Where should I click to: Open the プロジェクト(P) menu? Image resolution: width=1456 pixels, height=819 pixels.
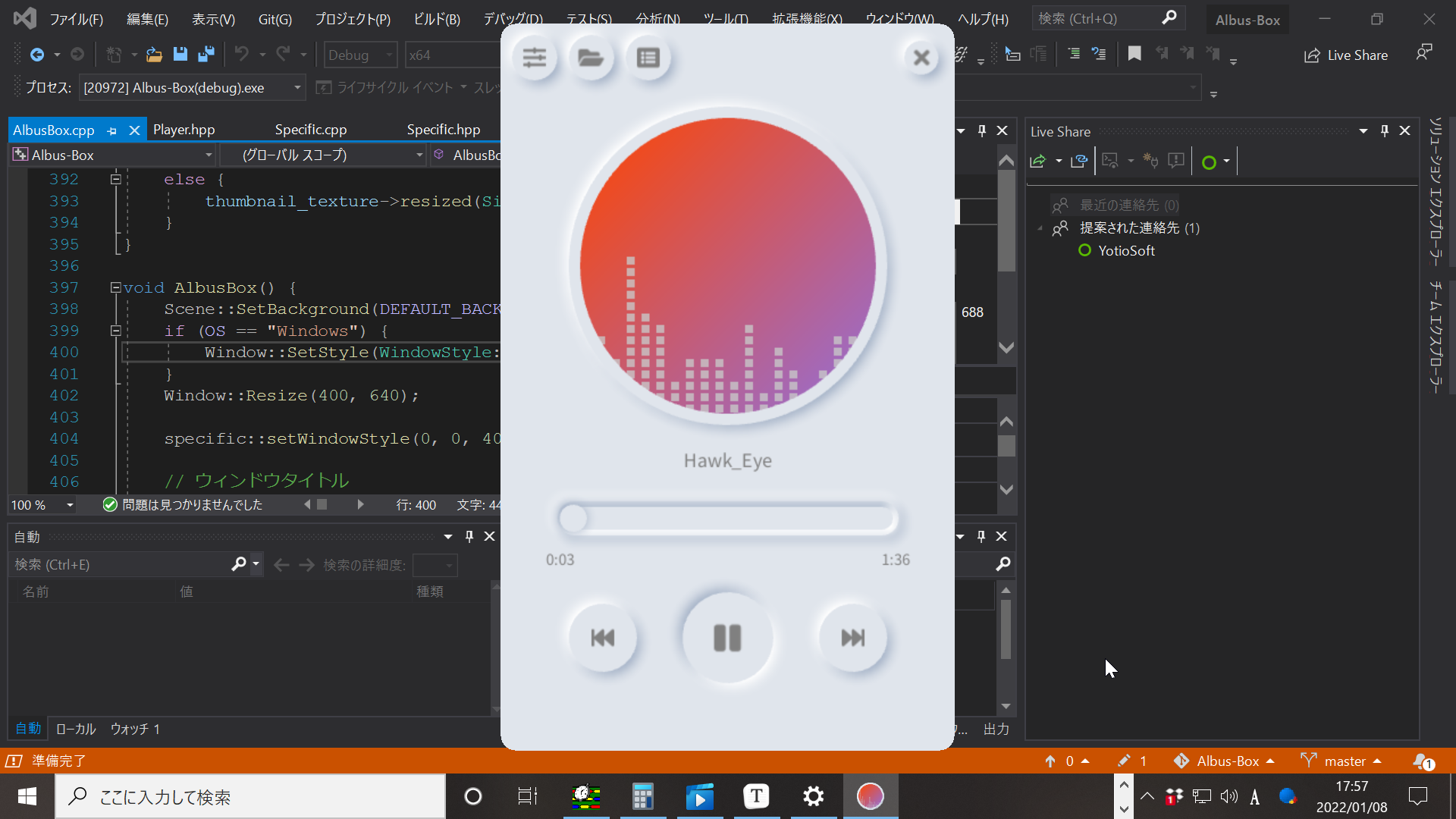pyautogui.click(x=353, y=19)
